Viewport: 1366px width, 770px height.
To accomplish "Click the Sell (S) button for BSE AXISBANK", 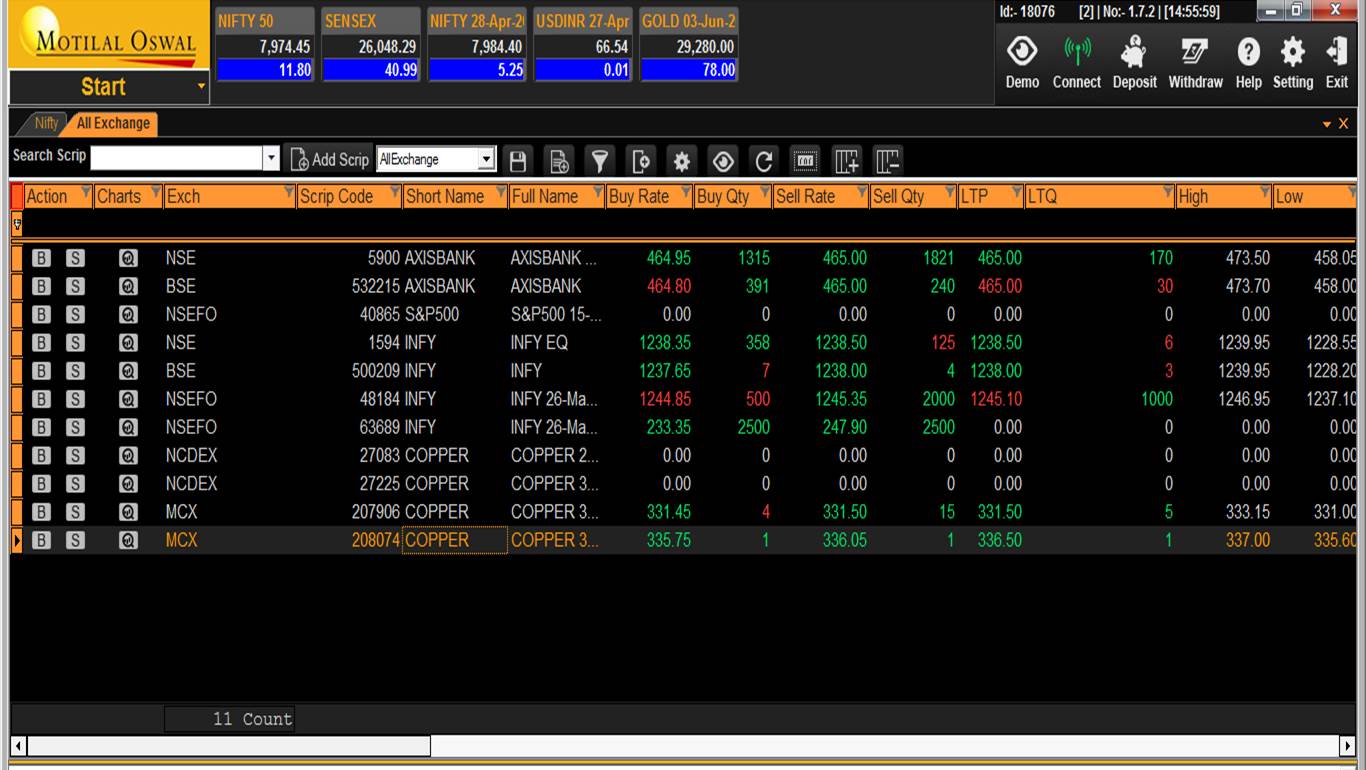I will 75,286.
